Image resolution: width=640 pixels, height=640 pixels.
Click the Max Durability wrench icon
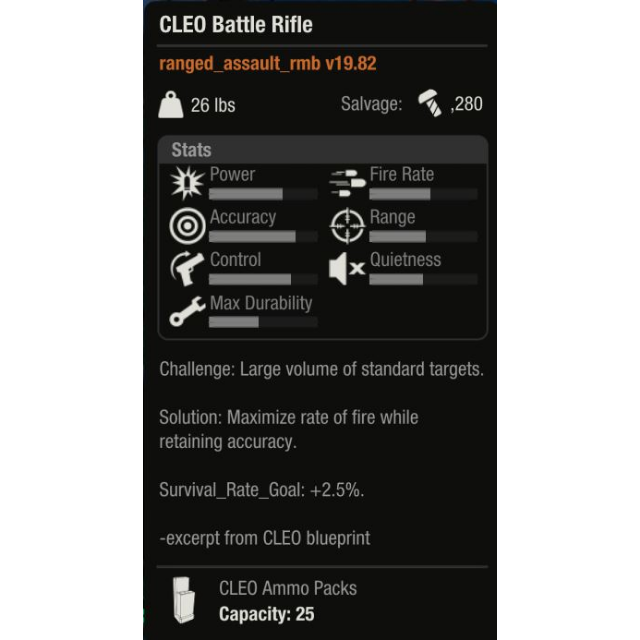pyautogui.click(x=187, y=313)
